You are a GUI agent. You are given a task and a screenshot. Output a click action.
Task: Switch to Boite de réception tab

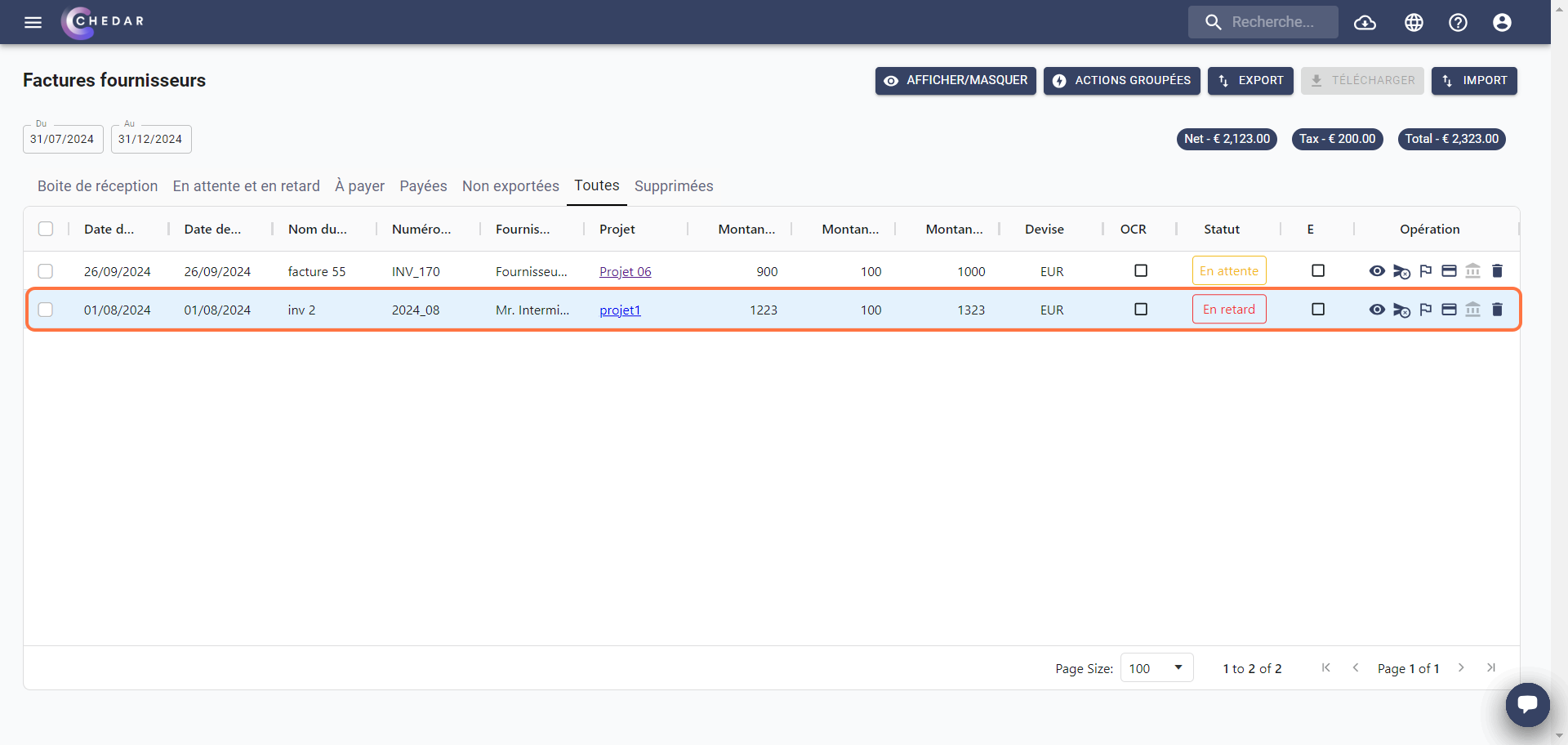pyautogui.click(x=97, y=186)
